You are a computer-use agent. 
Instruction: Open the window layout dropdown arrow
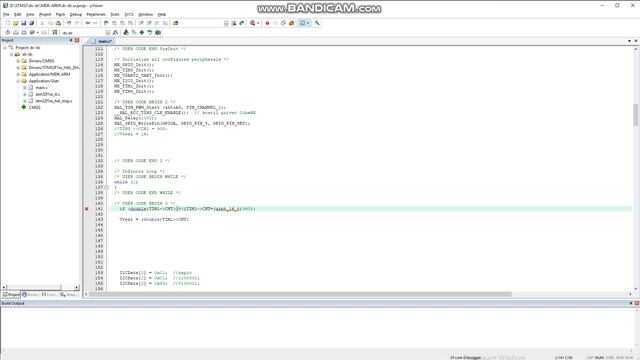(x=308, y=23)
